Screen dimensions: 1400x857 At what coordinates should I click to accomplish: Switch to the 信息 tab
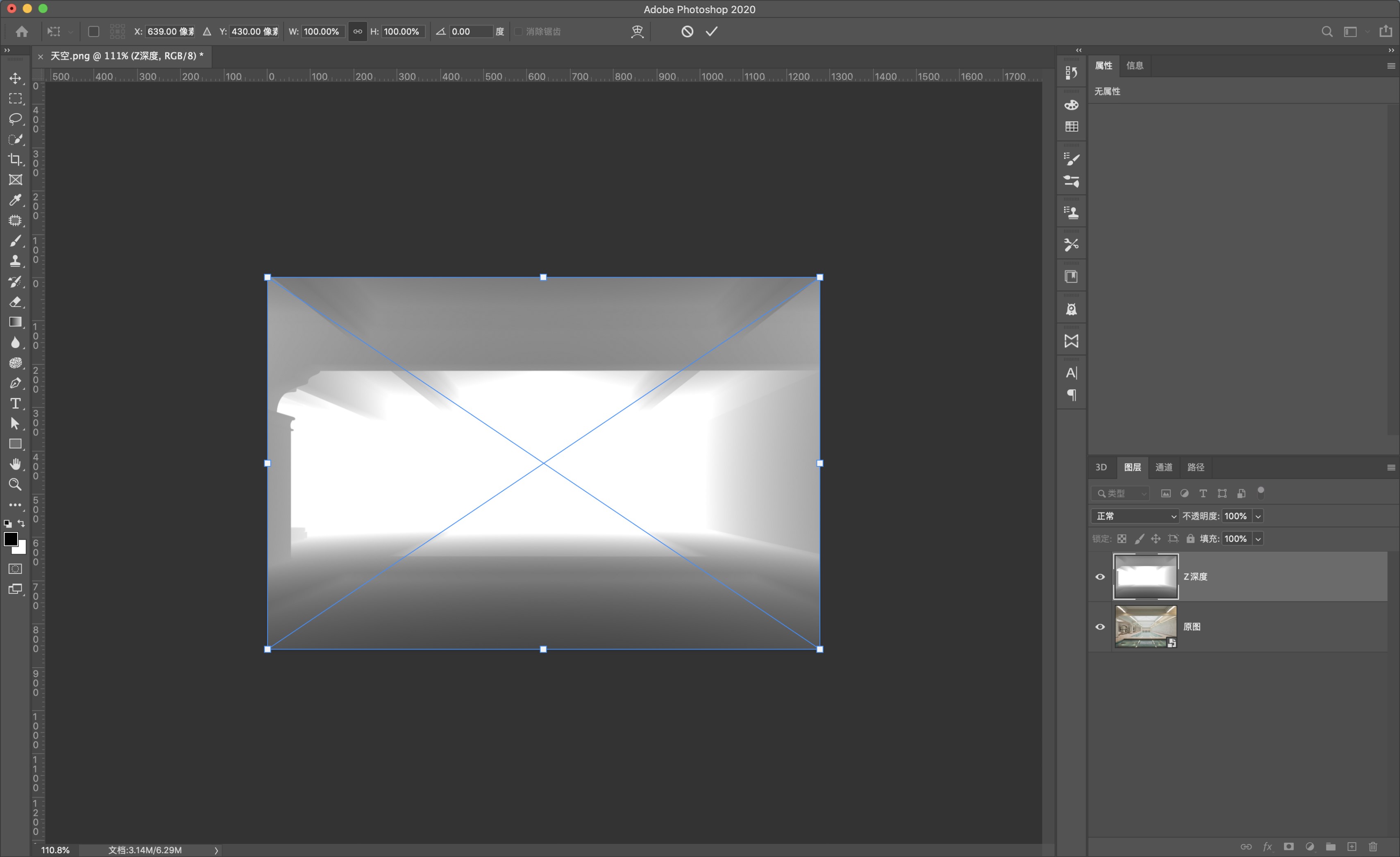click(x=1135, y=65)
